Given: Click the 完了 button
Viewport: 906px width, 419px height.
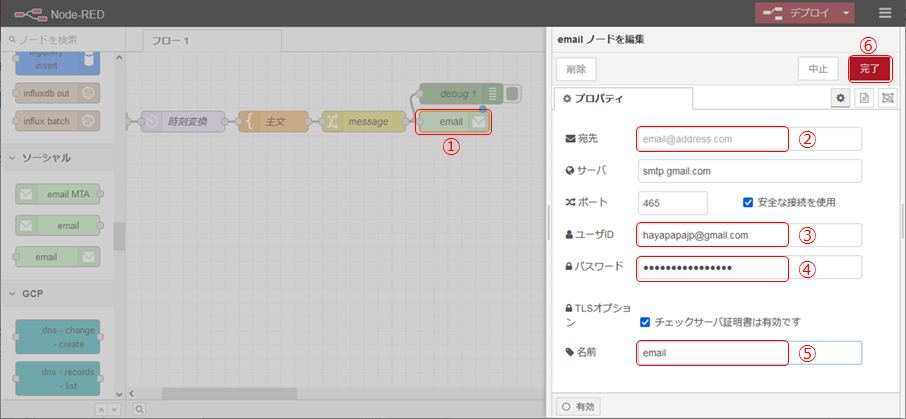Looking at the screenshot, I should click(869, 68).
